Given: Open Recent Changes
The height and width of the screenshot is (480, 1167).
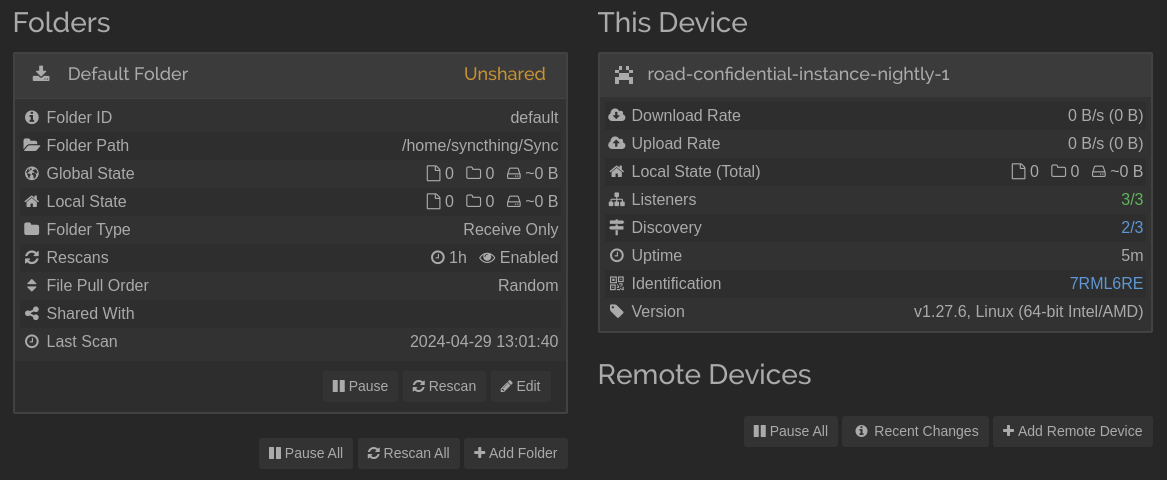Looking at the screenshot, I should 915,431.
